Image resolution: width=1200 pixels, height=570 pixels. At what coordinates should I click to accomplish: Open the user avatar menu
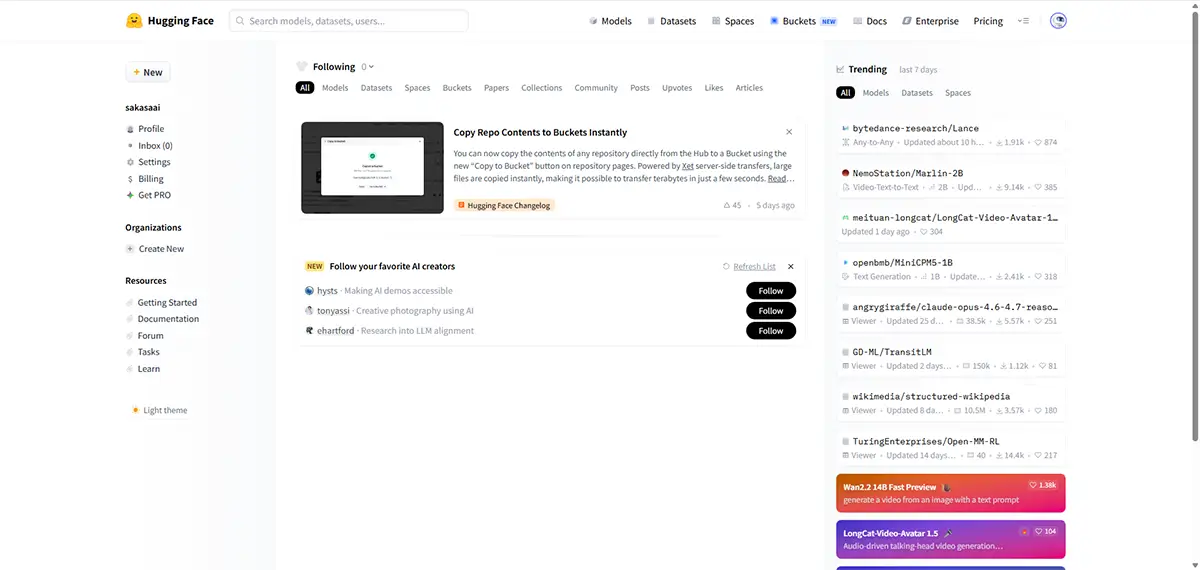1058,21
